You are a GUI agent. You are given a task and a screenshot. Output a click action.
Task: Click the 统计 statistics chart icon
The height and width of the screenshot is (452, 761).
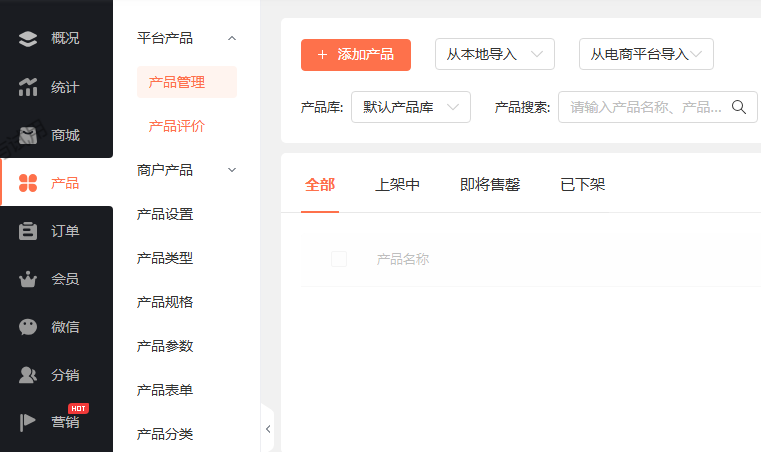point(28,87)
